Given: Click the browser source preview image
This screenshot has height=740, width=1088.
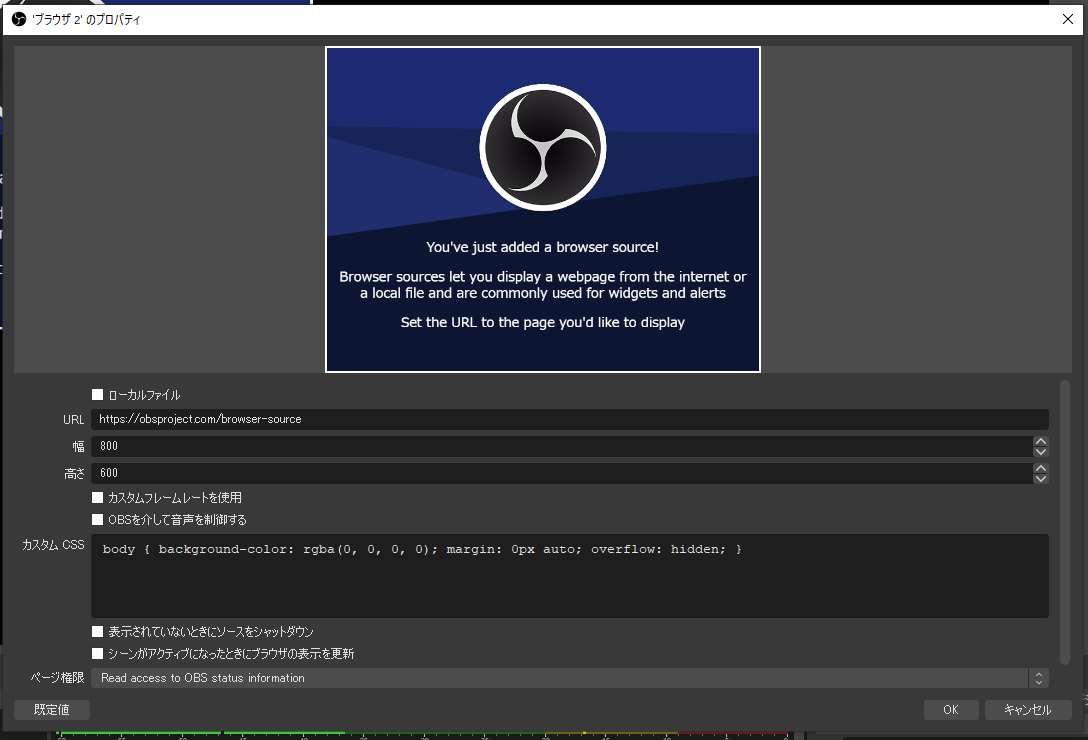Looking at the screenshot, I should click(x=543, y=210).
